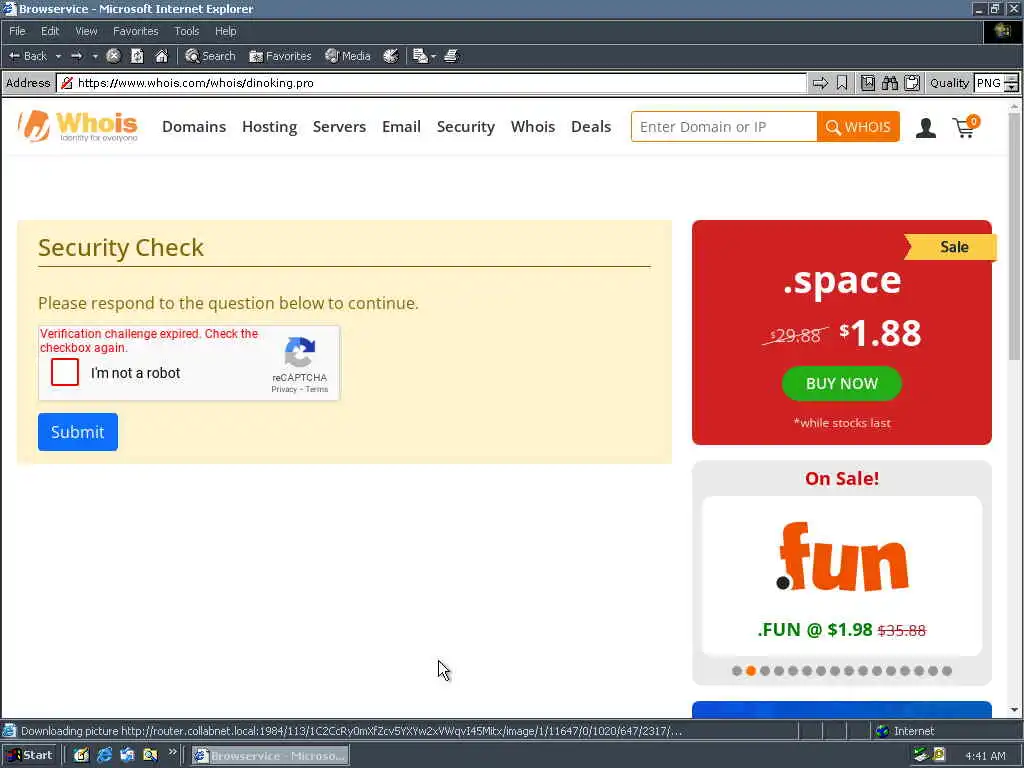Image resolution: width=1024 pixels, height=768 pixels.
Task: Click the page vertical scrollbar thumb
Action: pyautogui.click(x=1014, y=235)
